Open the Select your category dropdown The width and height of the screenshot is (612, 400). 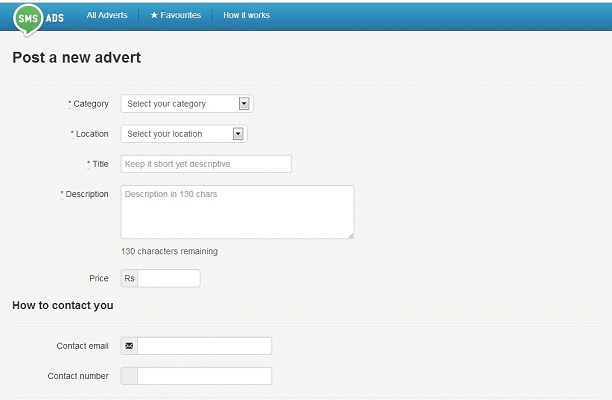[x=187, y=104]
